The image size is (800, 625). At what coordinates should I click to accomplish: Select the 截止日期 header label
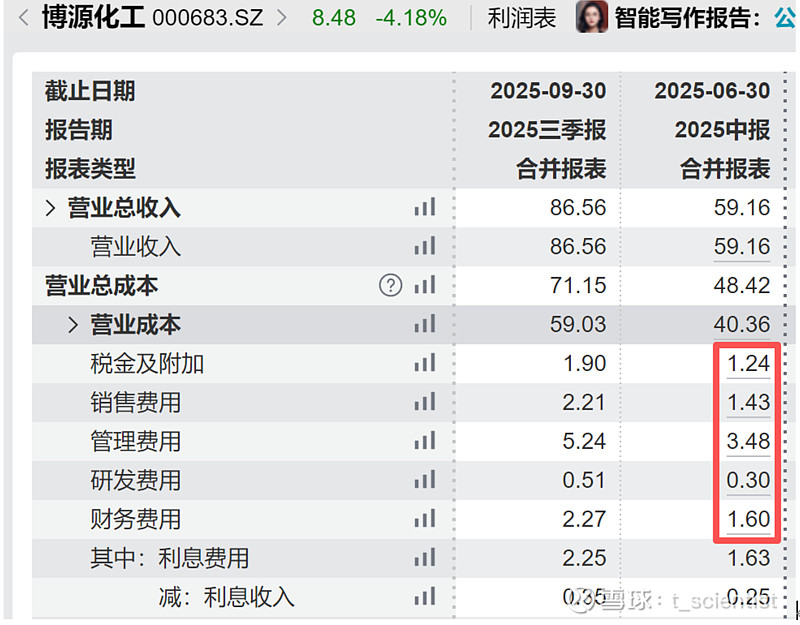(x=90, y=91)
